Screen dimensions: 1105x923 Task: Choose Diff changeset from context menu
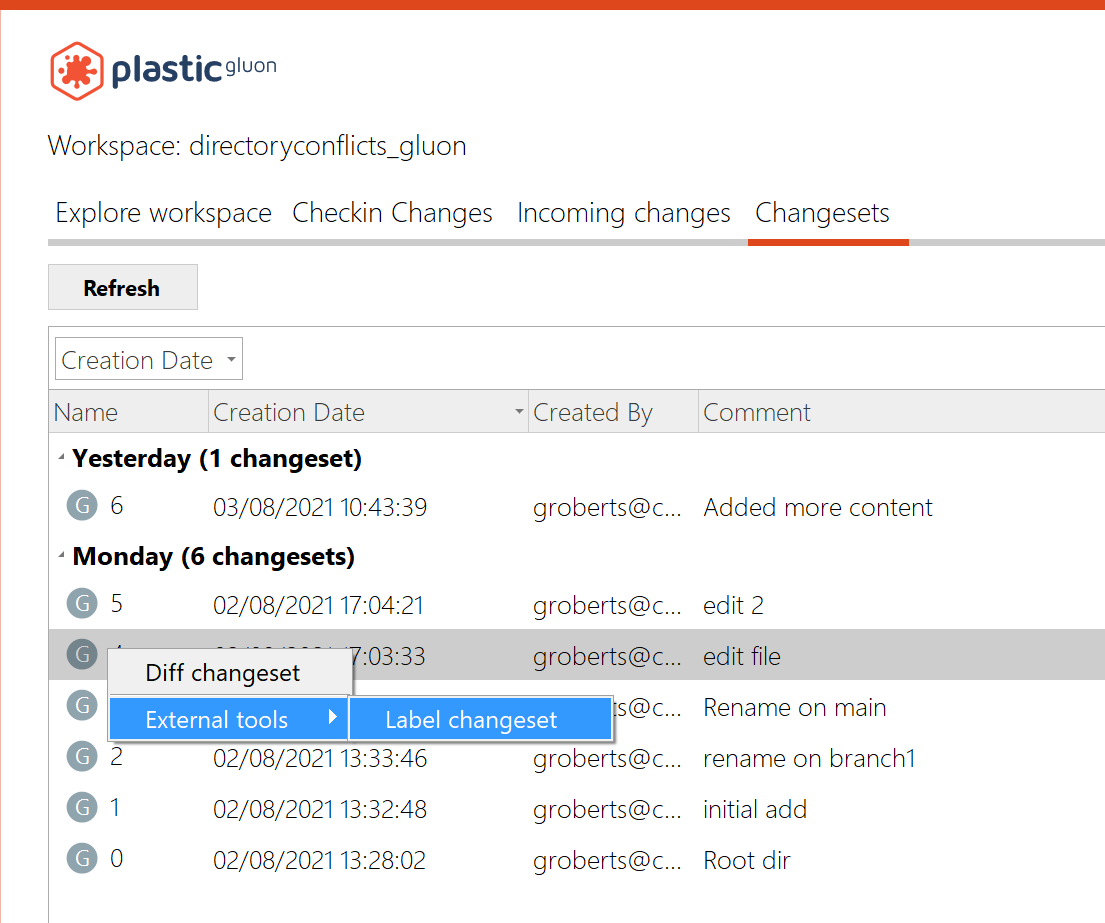[222, 673]
